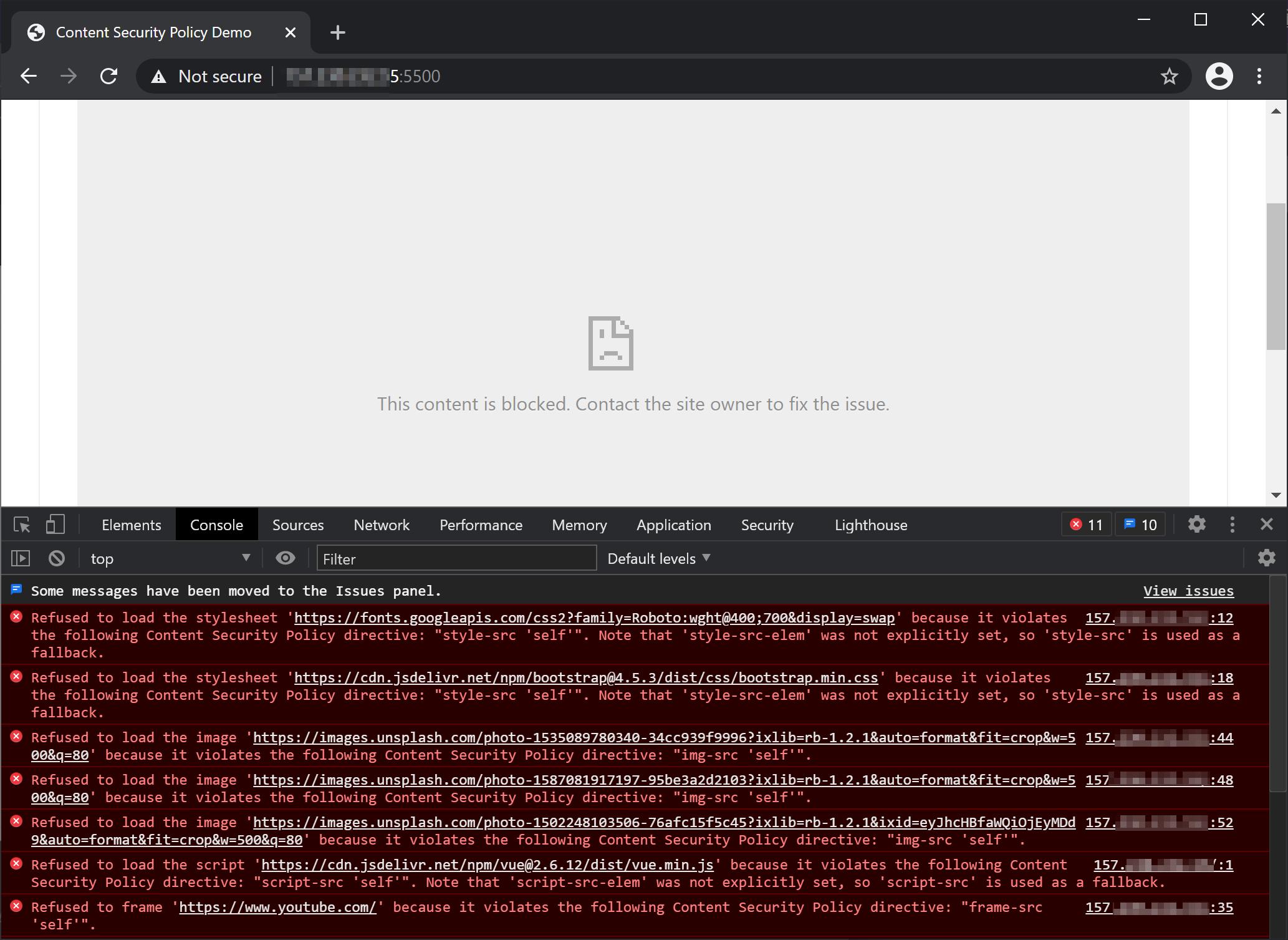
Task: Open the console settings gear
Action: (1266, 558)
